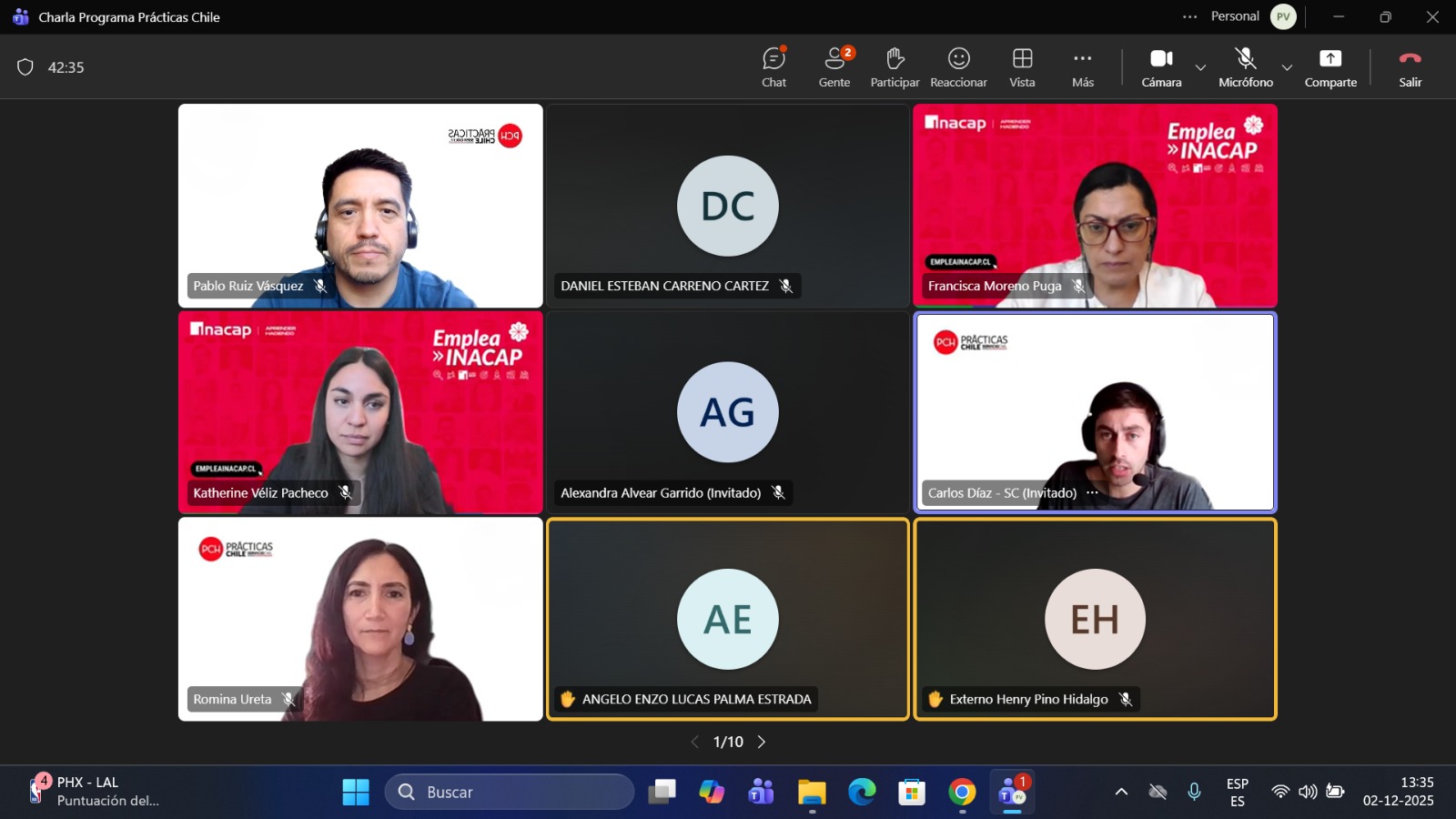This screenshot has height=819, width=1456.
Task: Open the Más options menu
Action: click(x=1082, y=67)
